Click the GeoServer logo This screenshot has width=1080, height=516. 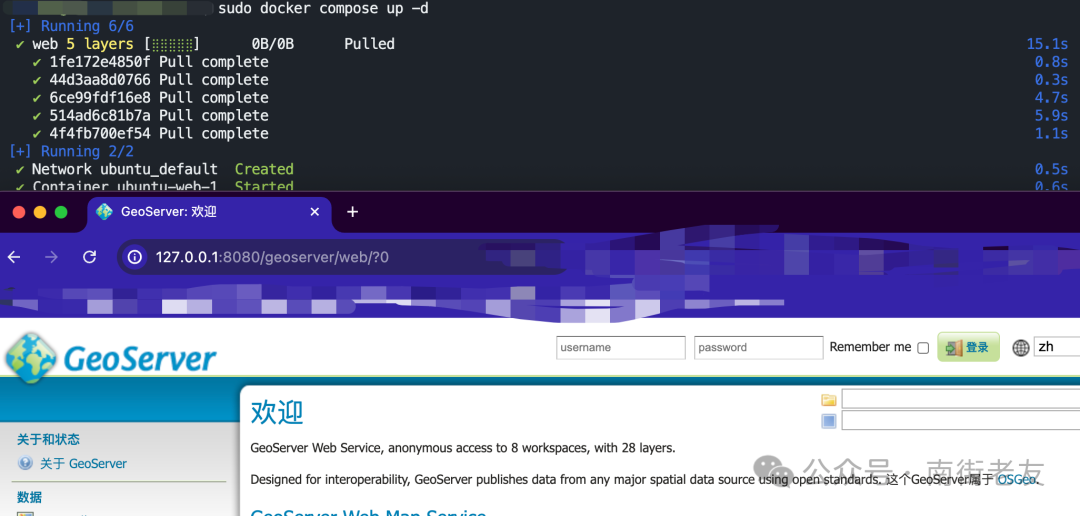click(x=110, y=358)
